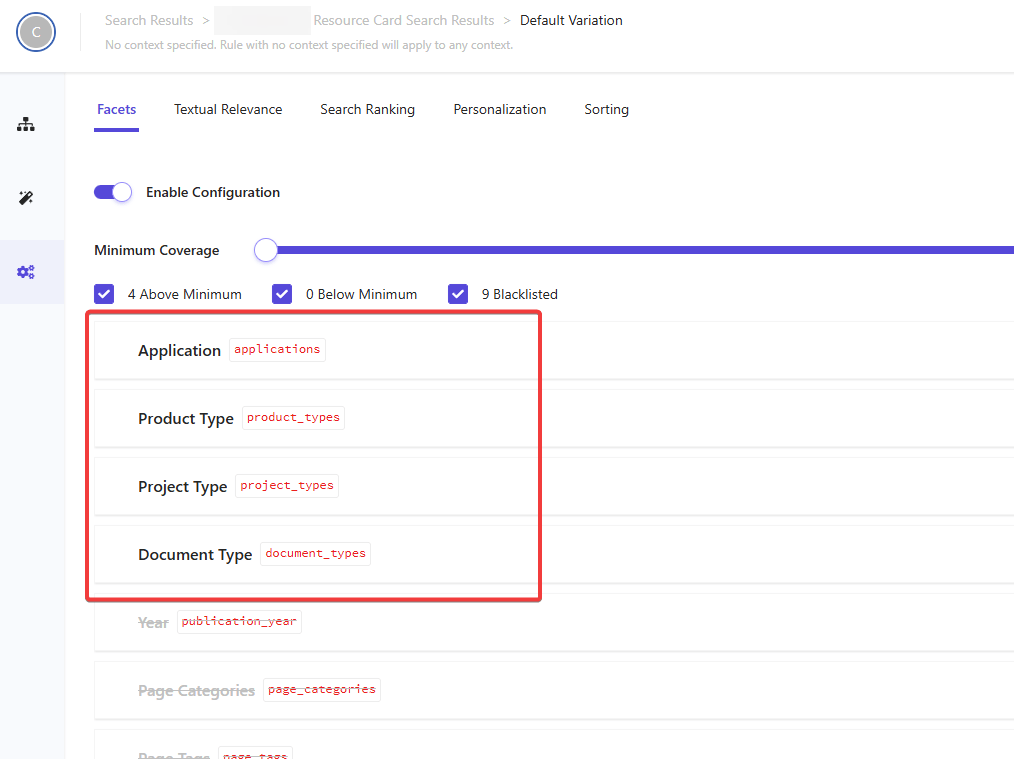Screen dimensions: 1014x759
Task: Open the magic wand sidebar icon
Action: (26, 198)
